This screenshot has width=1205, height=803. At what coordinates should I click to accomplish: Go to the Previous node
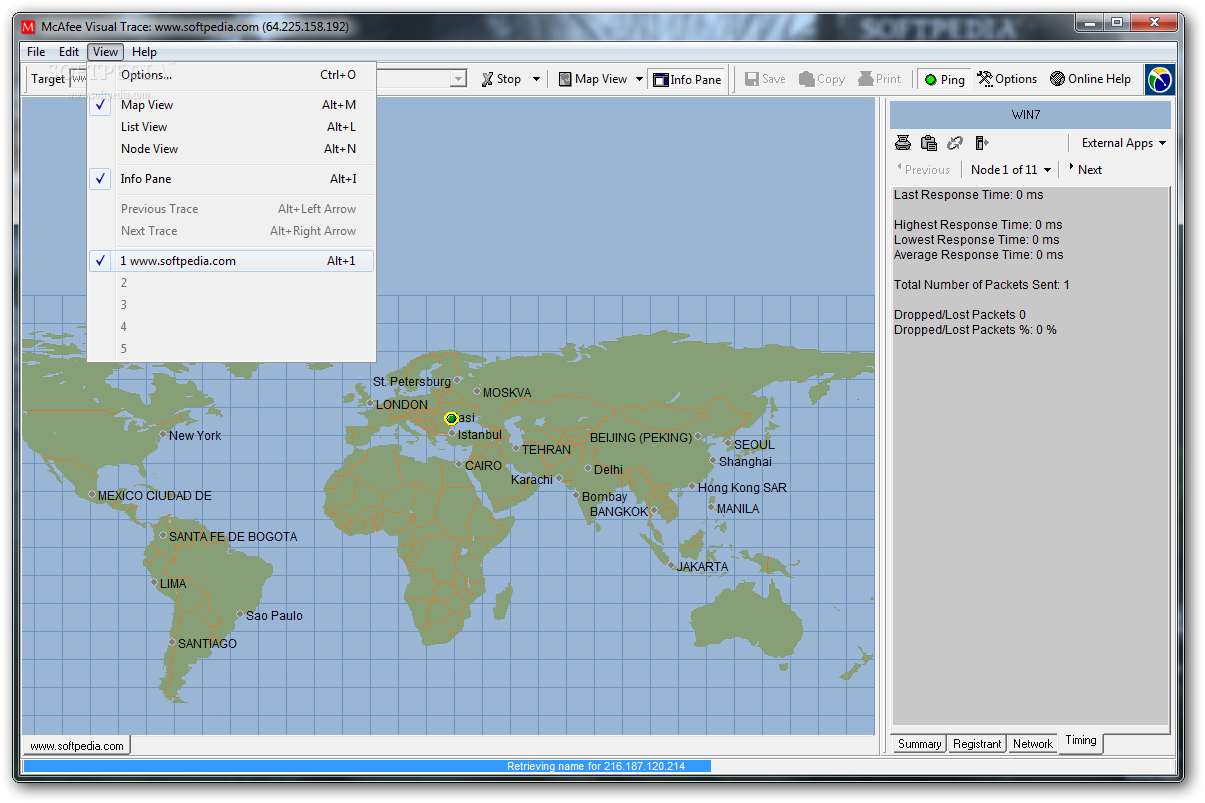coord(923,170)
